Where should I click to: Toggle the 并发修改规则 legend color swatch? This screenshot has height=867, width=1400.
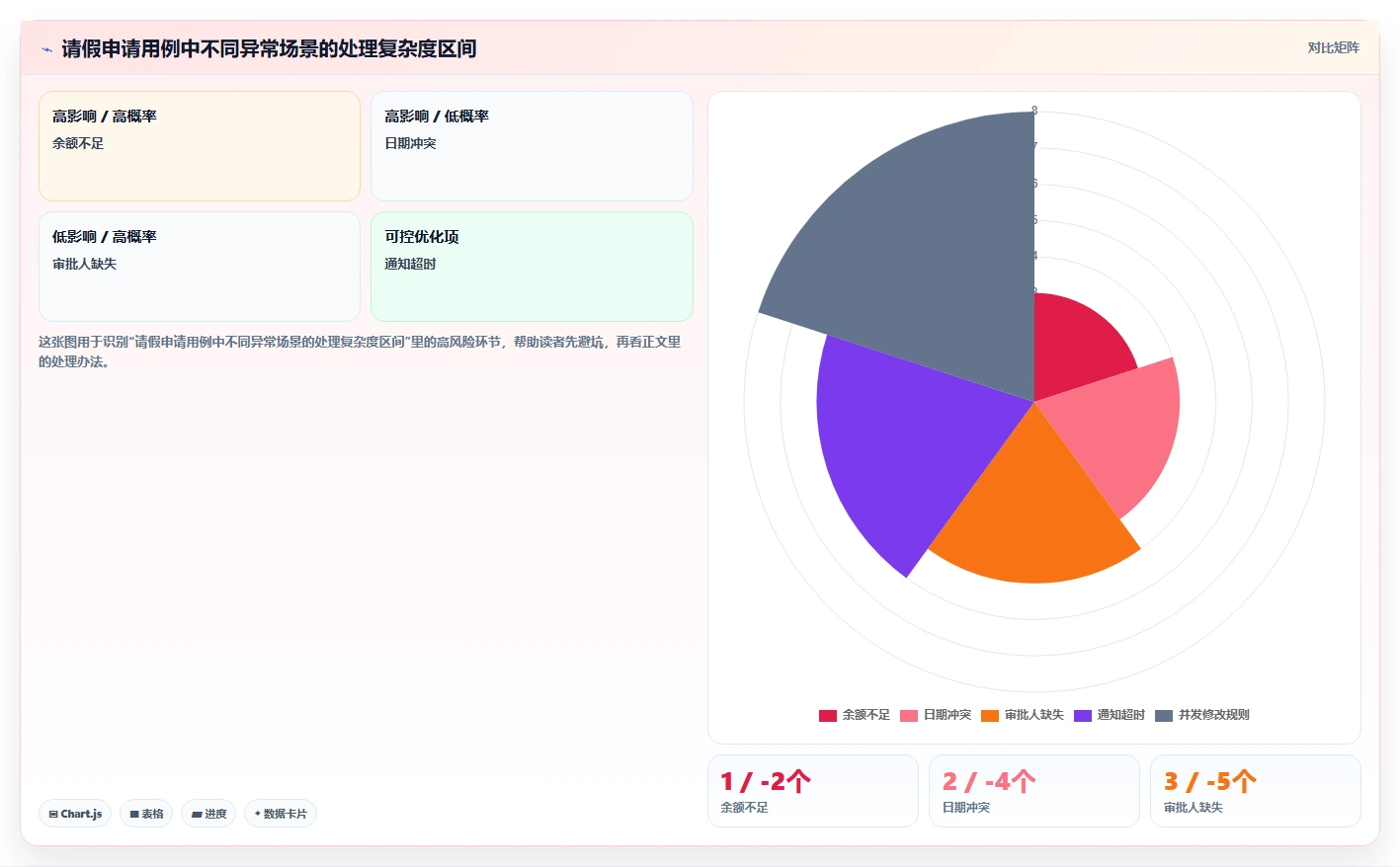tap(1164, 715)
